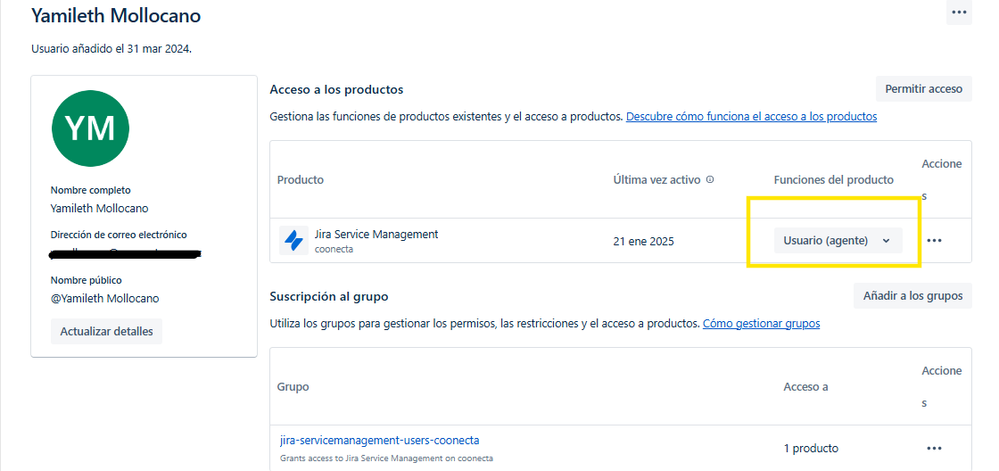Image resolution: width=999 pixels, height=471 pixels.
Task: Click the Usuario añadido el 31 mar 2024 text
Action: pos(111,48)
